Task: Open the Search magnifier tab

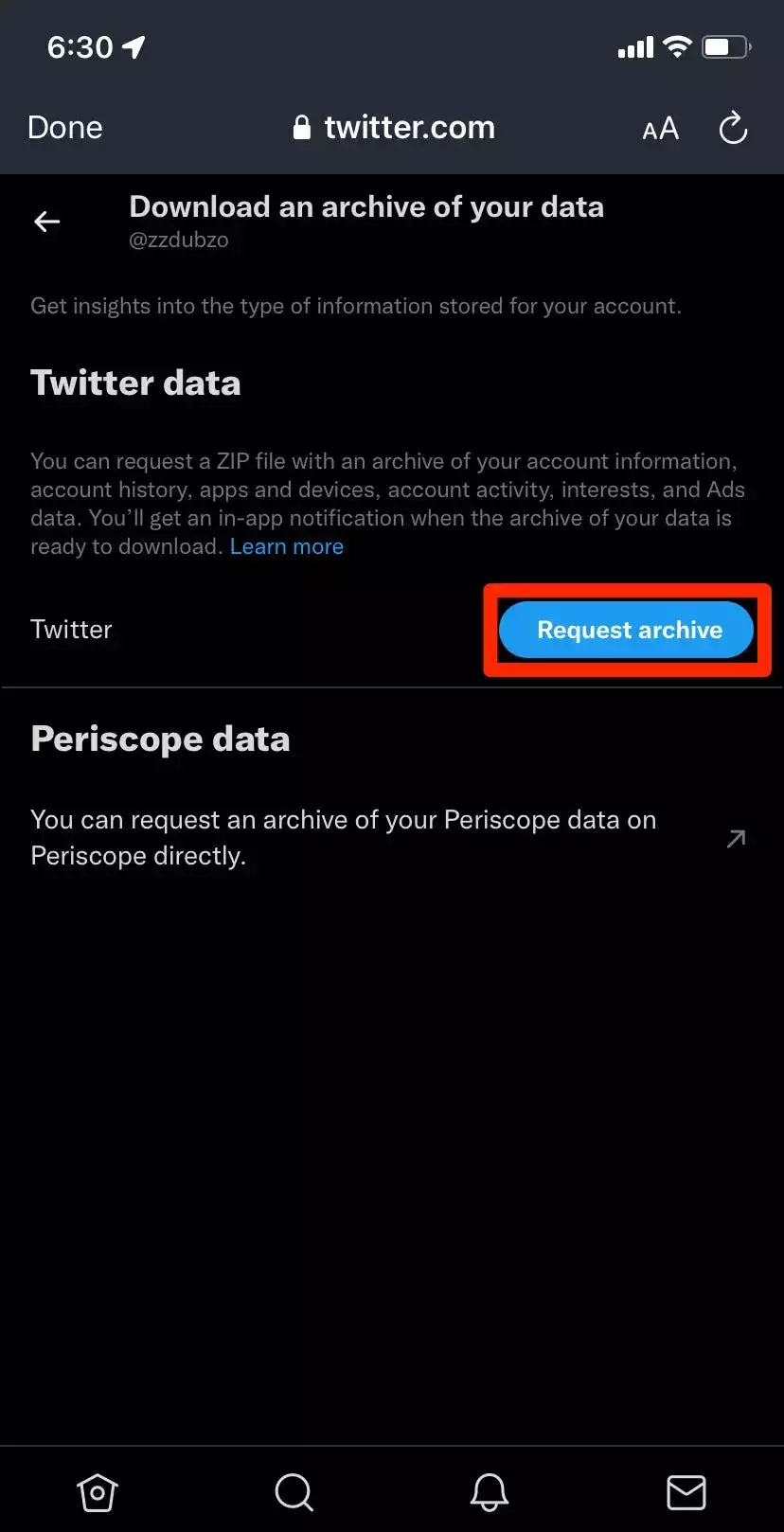Action: 294,1492
